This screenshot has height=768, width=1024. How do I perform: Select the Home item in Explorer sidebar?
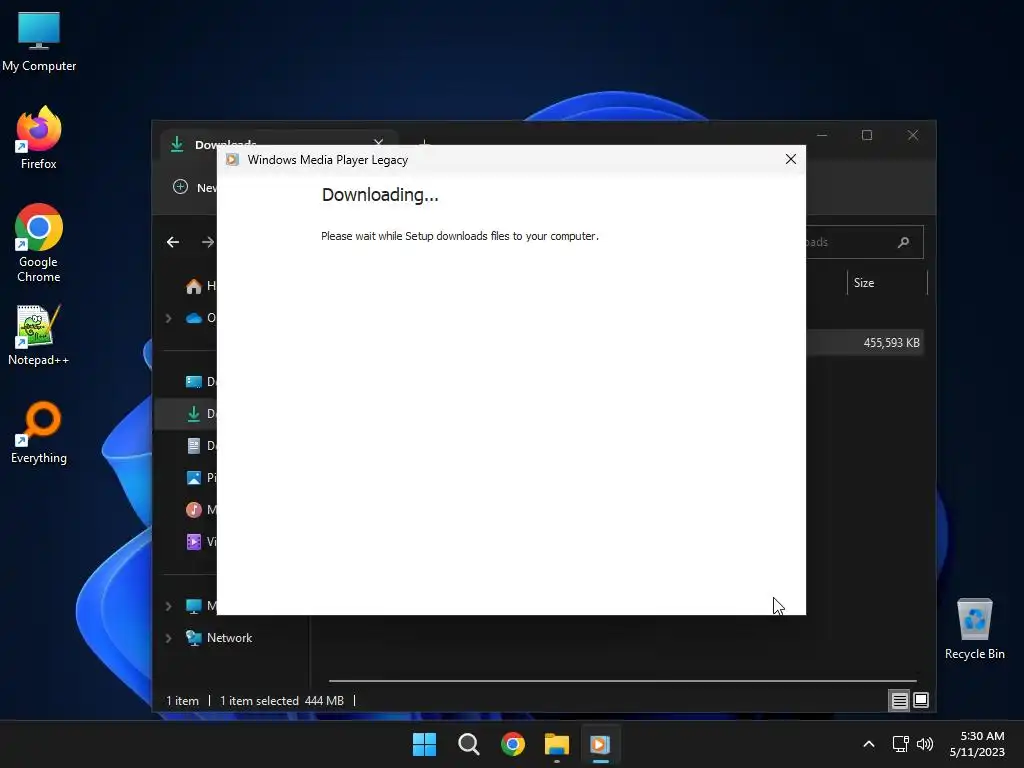[x=200, y=286]
